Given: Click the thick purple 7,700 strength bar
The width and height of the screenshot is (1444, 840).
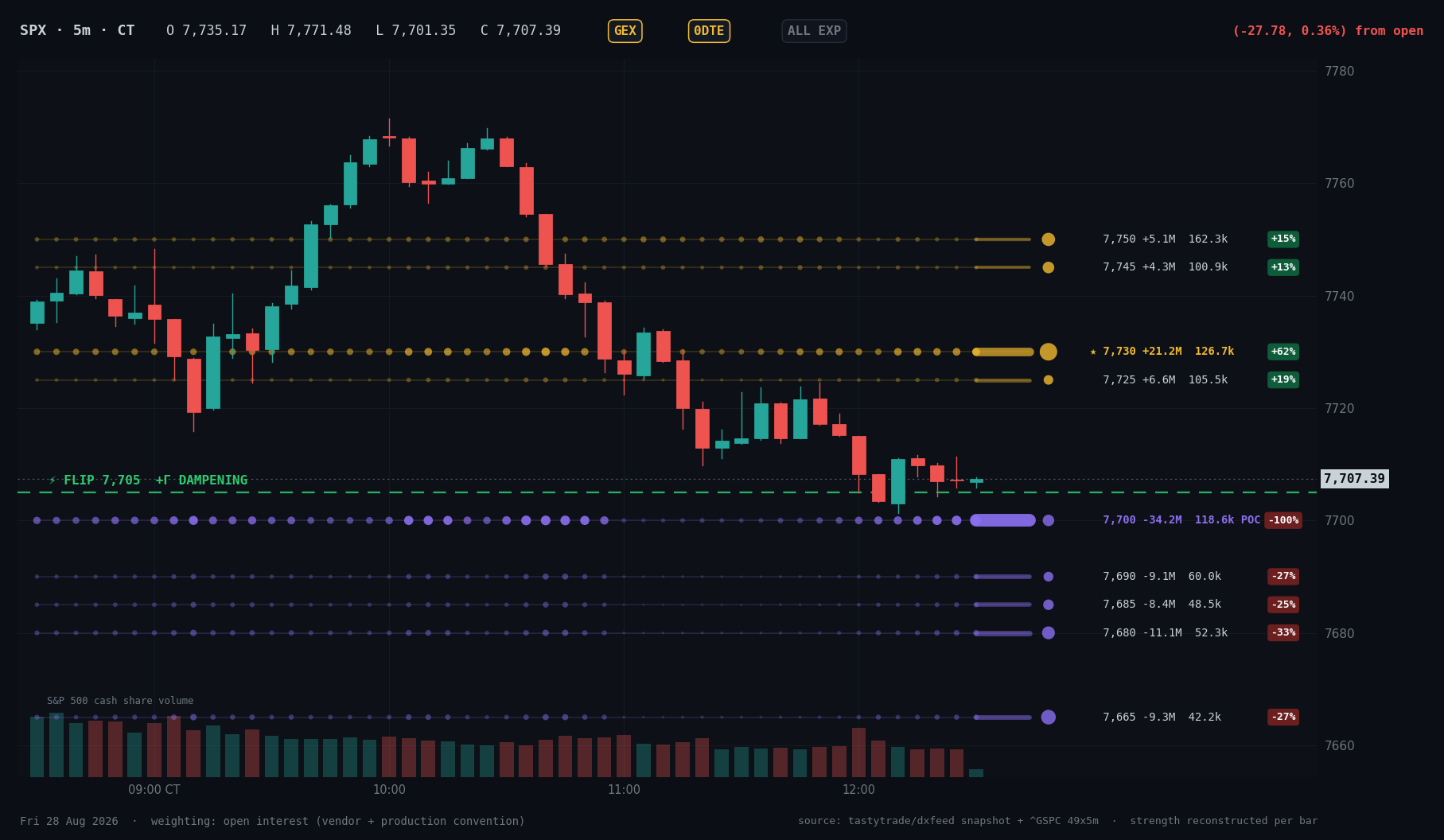Looking at the screenshot, I should click(x=1002, y=520).
